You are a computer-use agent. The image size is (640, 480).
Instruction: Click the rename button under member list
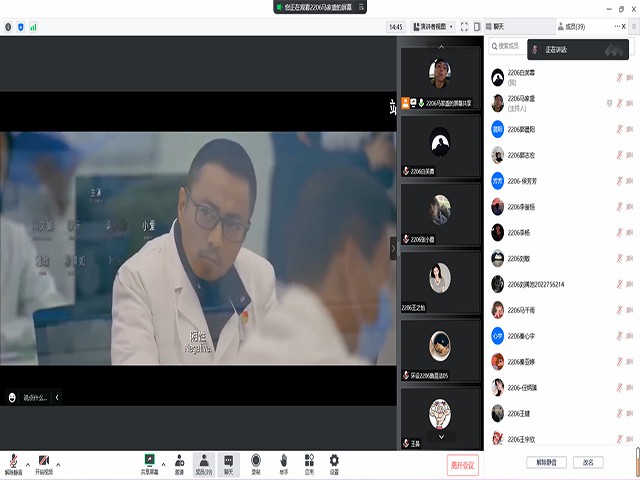coord(588,462)
